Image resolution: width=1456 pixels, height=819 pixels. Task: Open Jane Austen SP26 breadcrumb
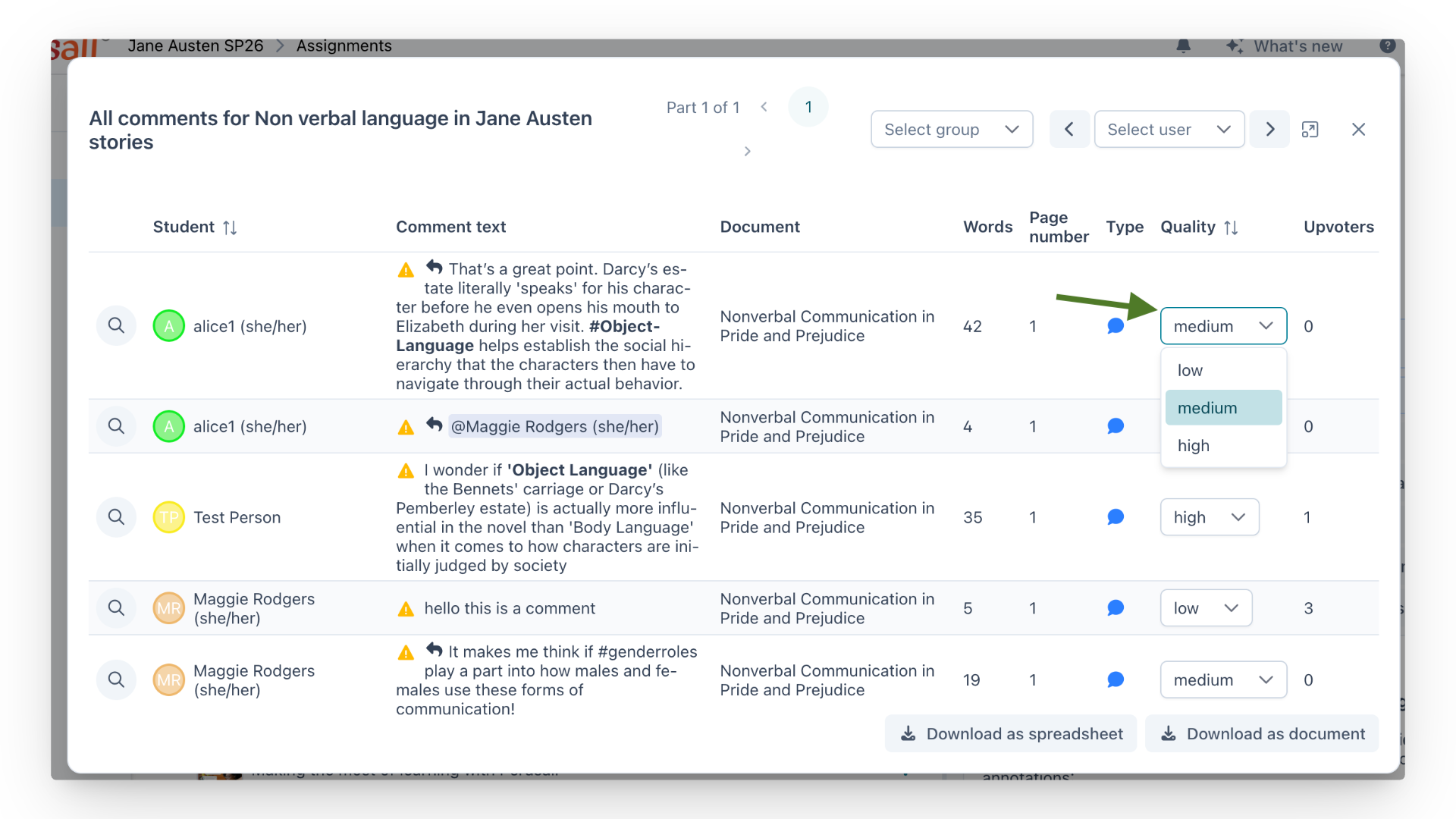196,45
